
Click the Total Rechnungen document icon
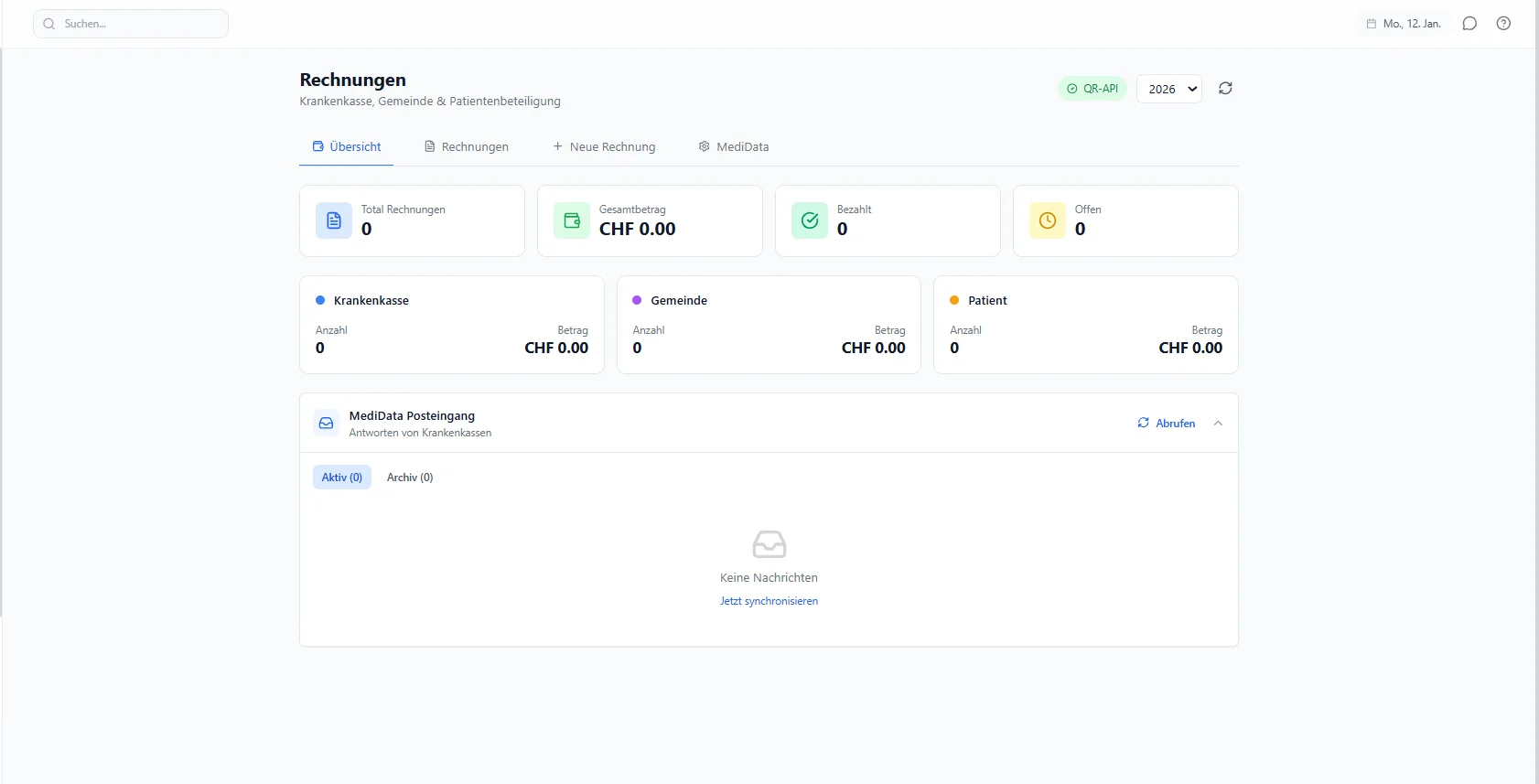(334, 220)
